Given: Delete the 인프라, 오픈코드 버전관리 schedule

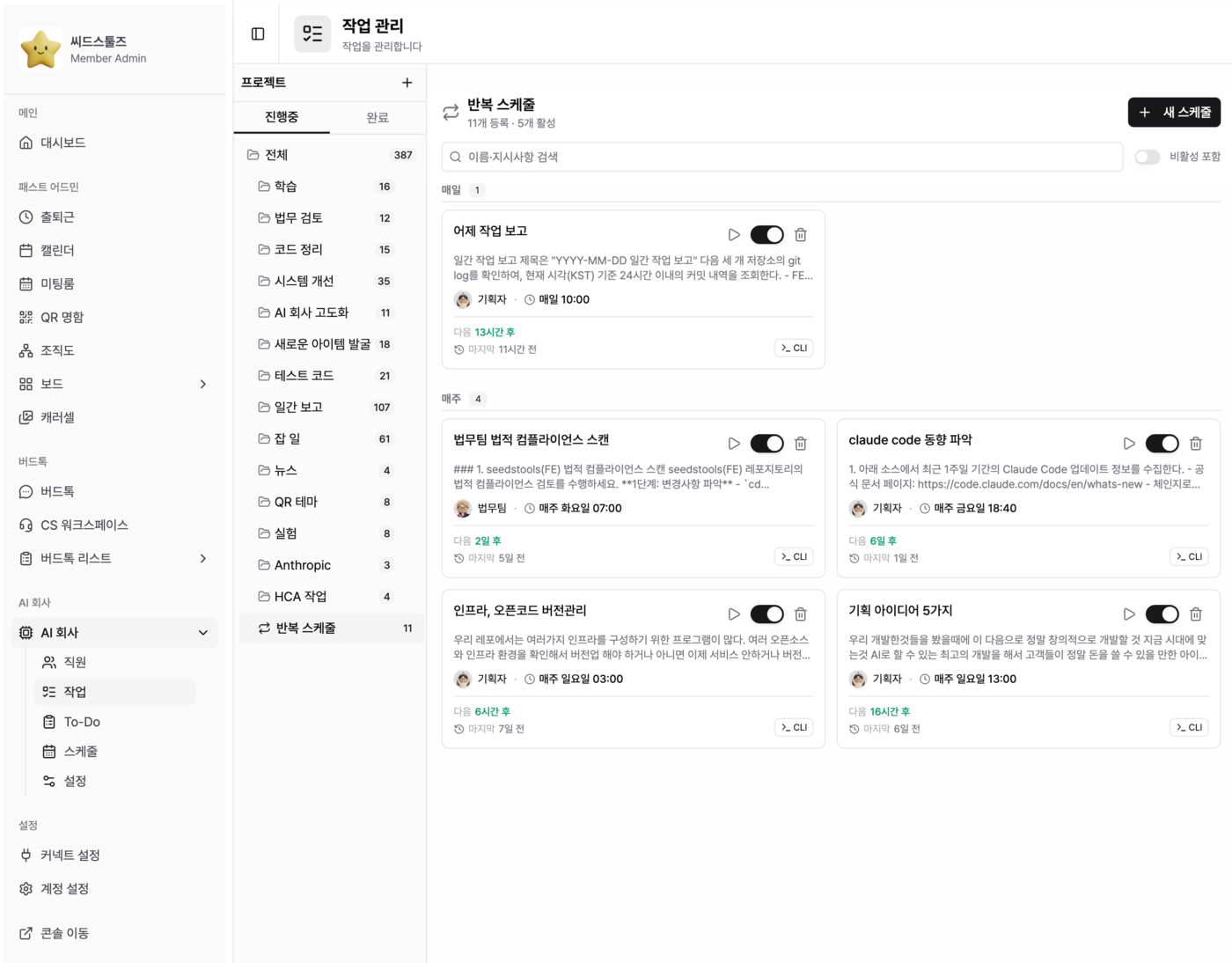Looking at the screenshot, I should 801,614.
